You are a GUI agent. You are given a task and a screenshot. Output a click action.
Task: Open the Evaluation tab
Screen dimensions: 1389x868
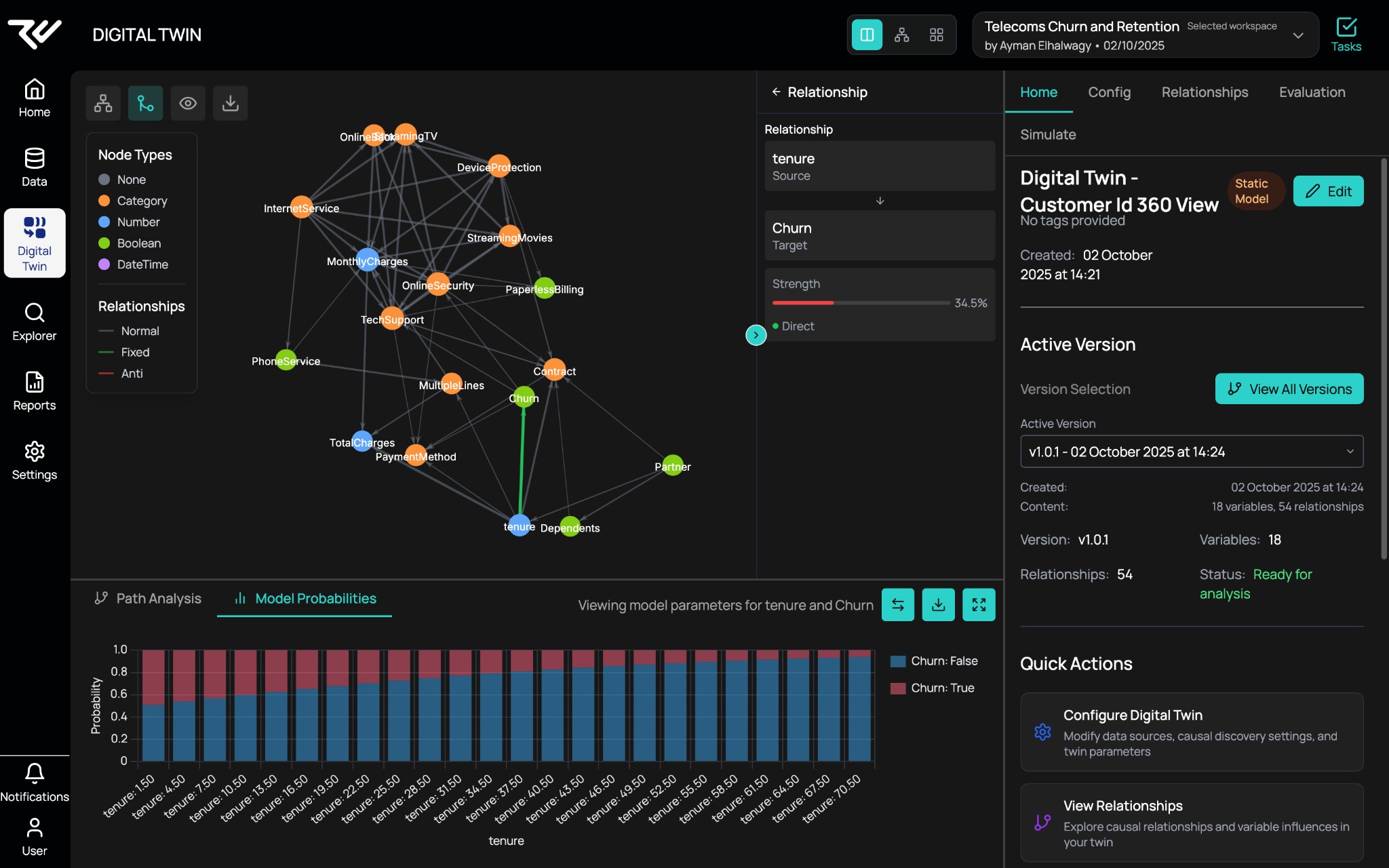pyautogui.click(x=1312, y=92)
